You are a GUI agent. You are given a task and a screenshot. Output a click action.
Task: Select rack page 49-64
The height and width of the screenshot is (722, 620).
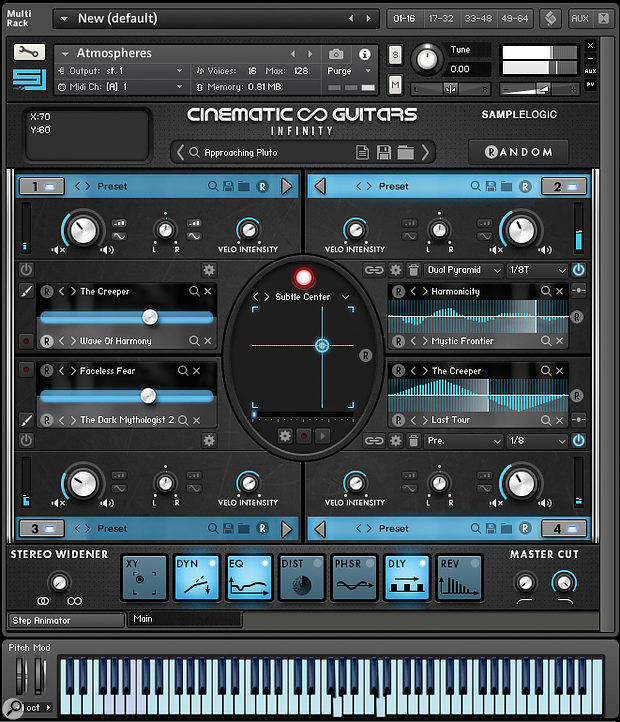(x=515, y=18)
